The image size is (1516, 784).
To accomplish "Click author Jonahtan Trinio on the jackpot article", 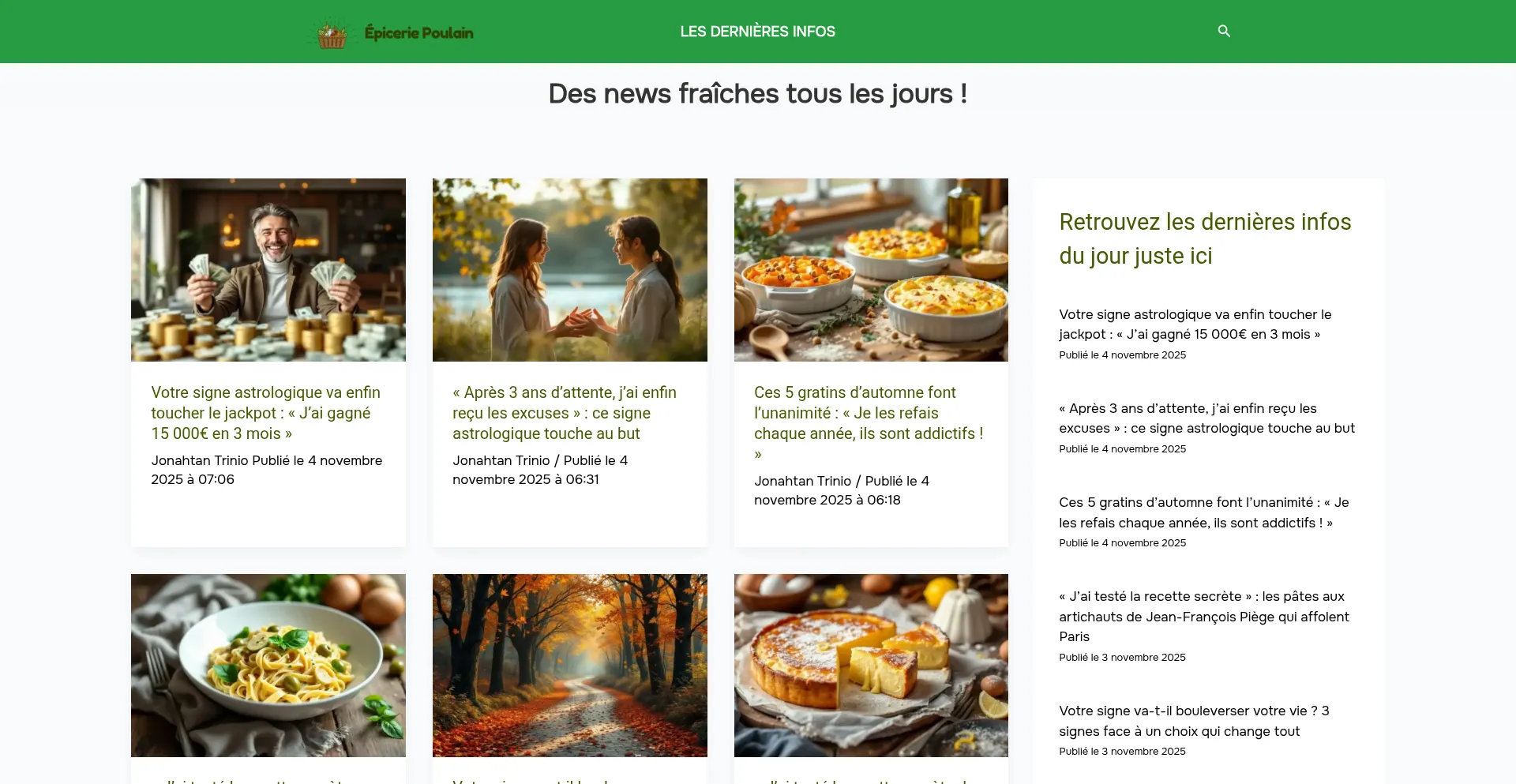I will pyautogui.click(x=199, y=460).
